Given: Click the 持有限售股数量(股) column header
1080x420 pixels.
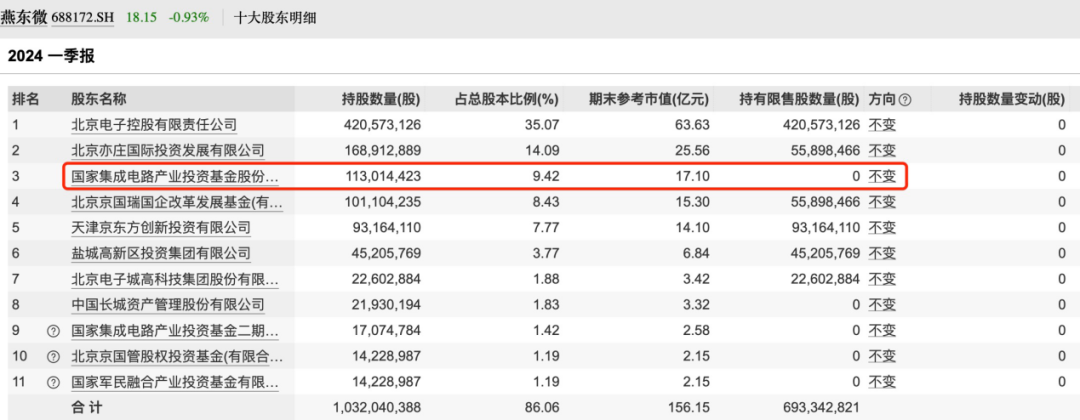Looking at the screenshot, I should (x=800, y=100).
